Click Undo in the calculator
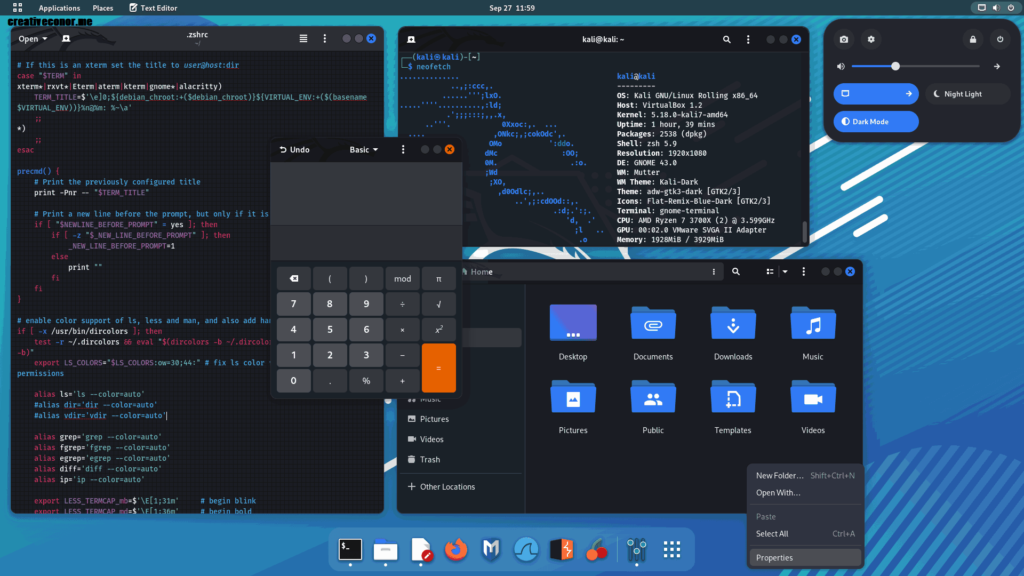 (295, 150)
